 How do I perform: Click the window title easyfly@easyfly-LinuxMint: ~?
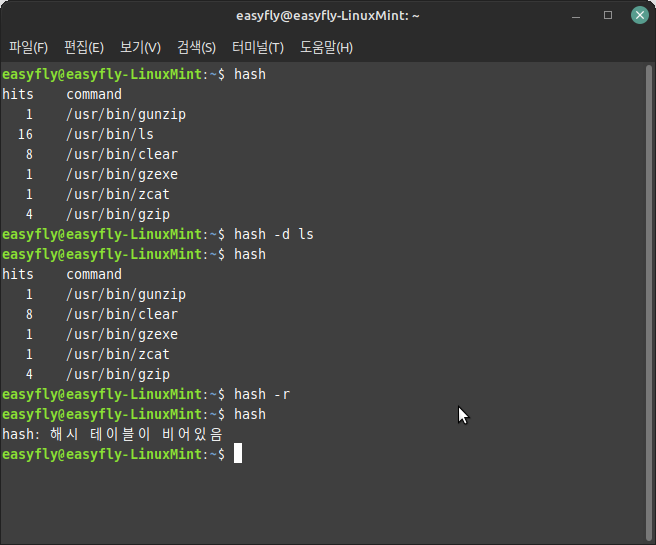(x=328, y=16)
